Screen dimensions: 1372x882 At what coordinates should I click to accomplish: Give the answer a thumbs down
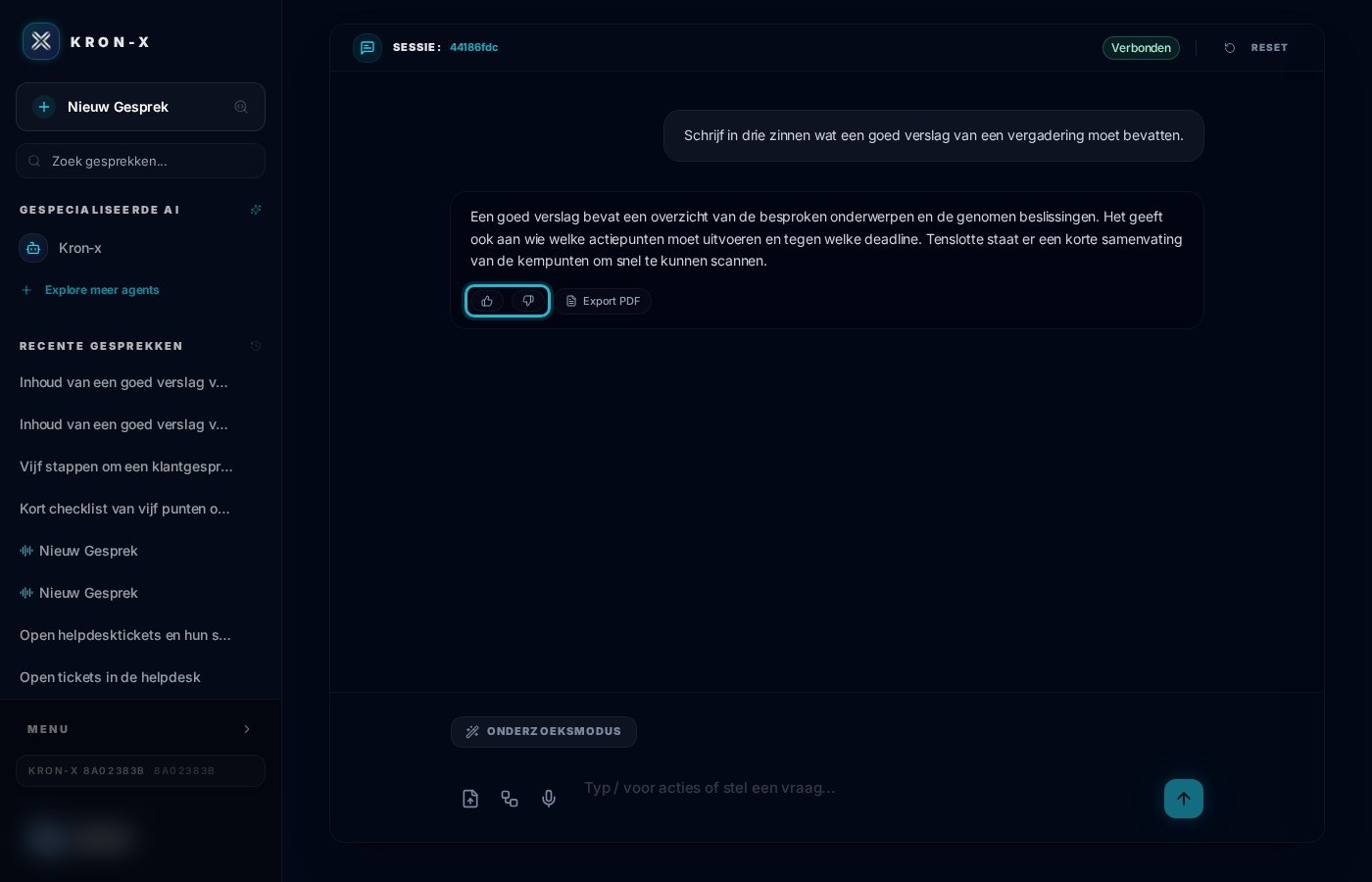[528, 301]
